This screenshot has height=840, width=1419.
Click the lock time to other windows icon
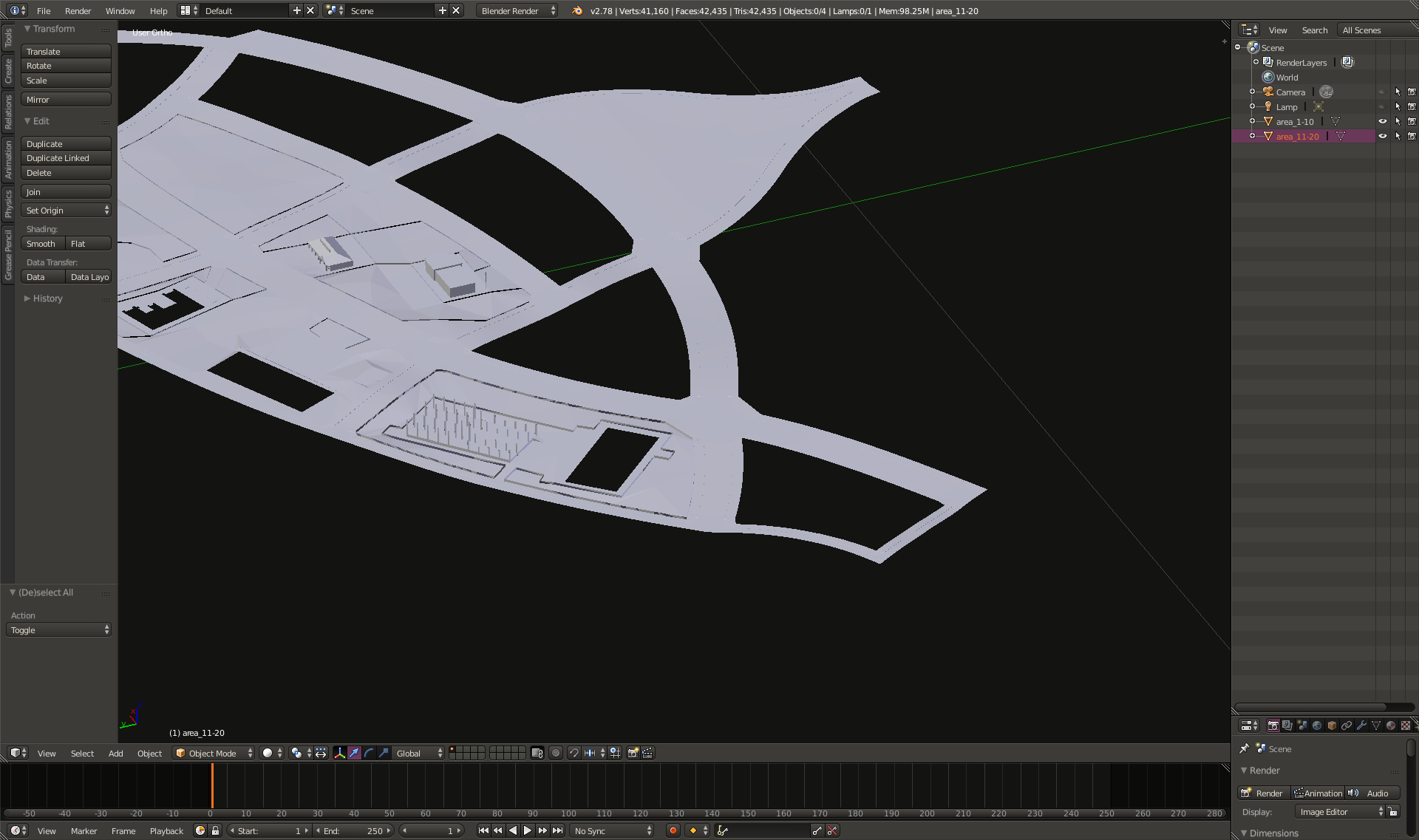pyautogui.click(x=215, y=830)
